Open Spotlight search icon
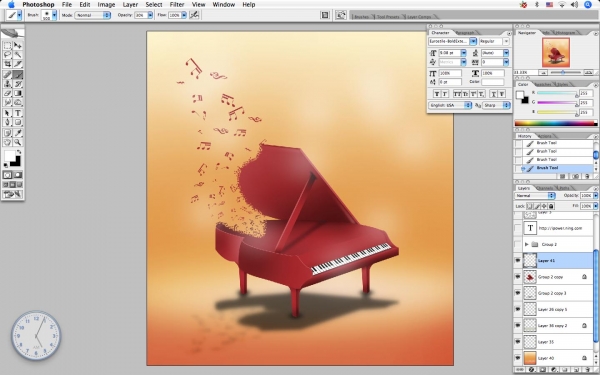Image resolution: width=600 pixels, height=375 pixels. pos(588,5)
